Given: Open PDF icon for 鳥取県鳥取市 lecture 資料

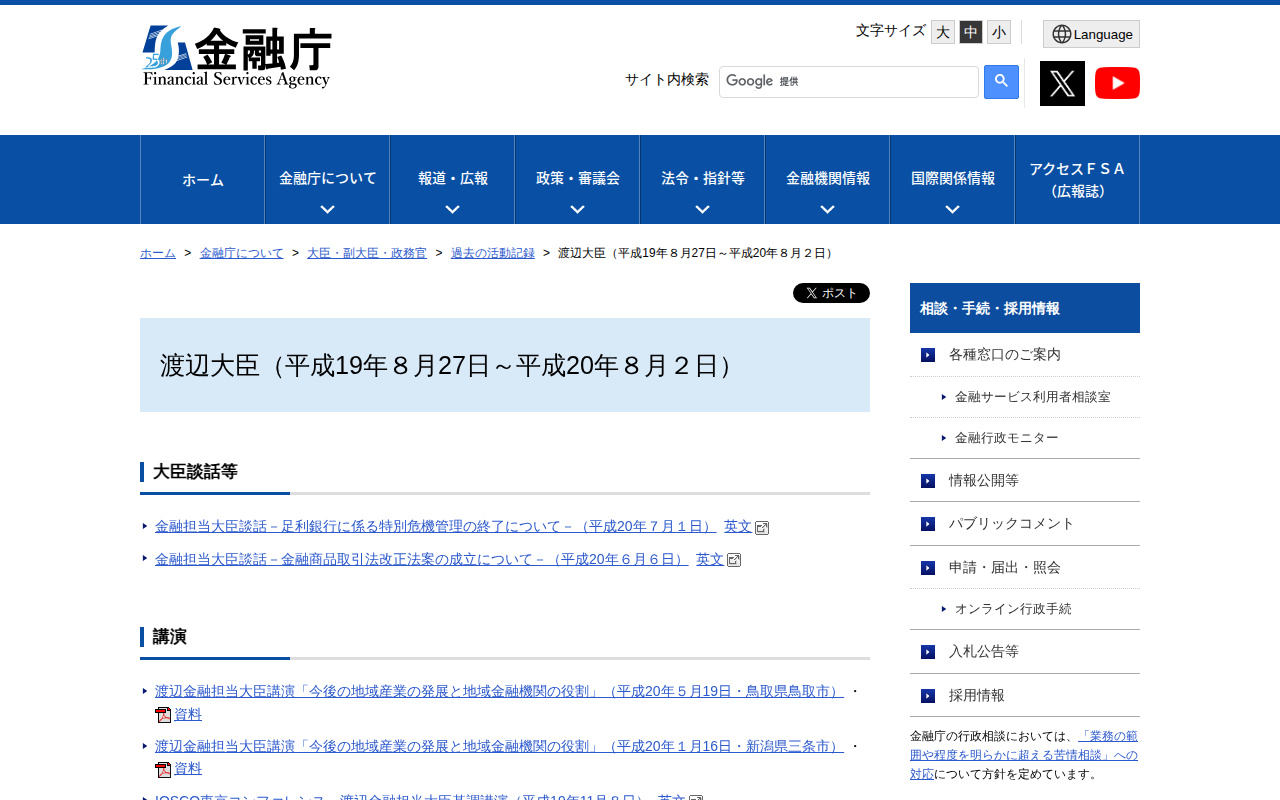Looking at the screenshot, I should (163, 715).
